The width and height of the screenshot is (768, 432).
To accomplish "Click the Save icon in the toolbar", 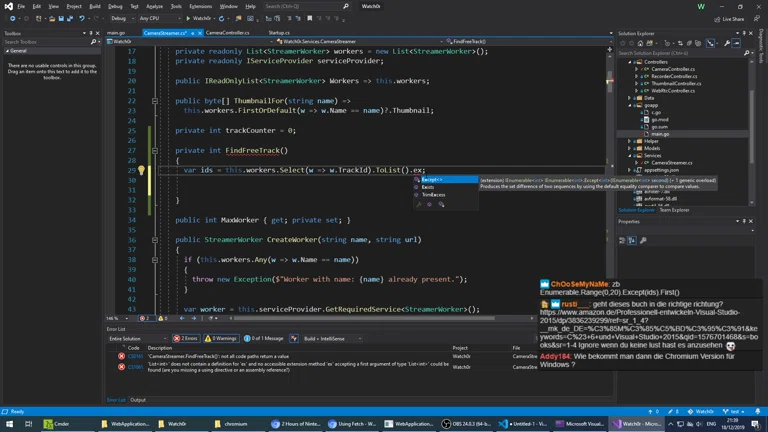I will tap(61, 19).
